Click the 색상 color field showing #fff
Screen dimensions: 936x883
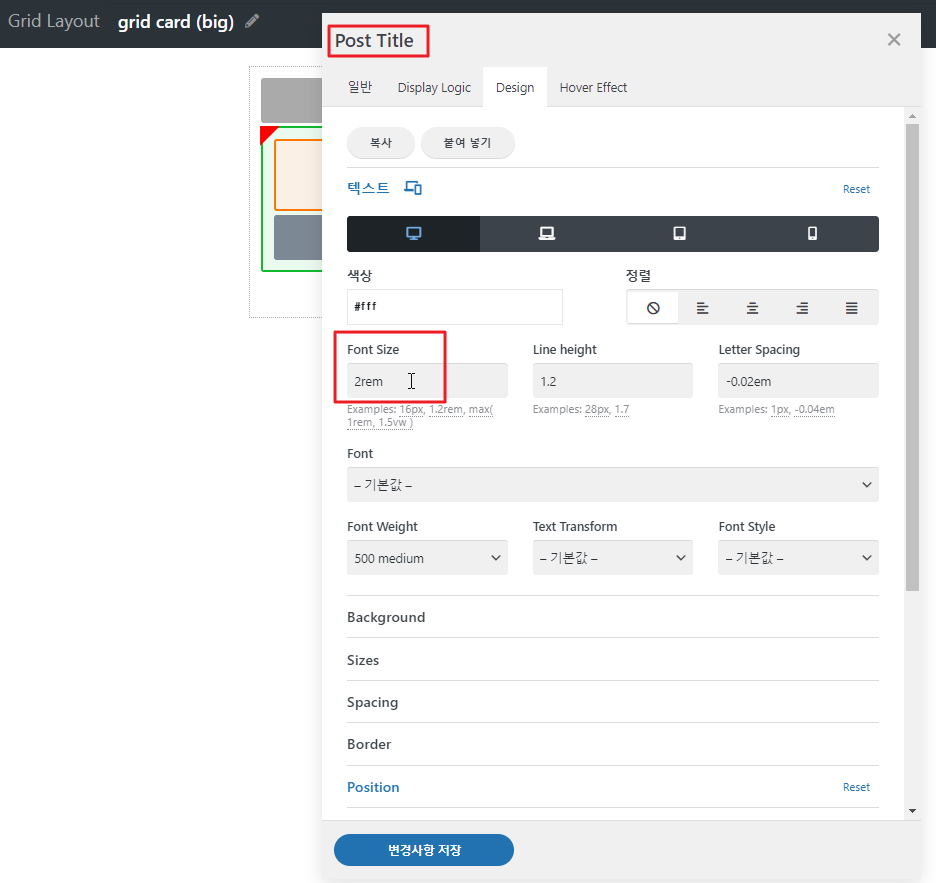pyautogui.click(x=454, y=306)
